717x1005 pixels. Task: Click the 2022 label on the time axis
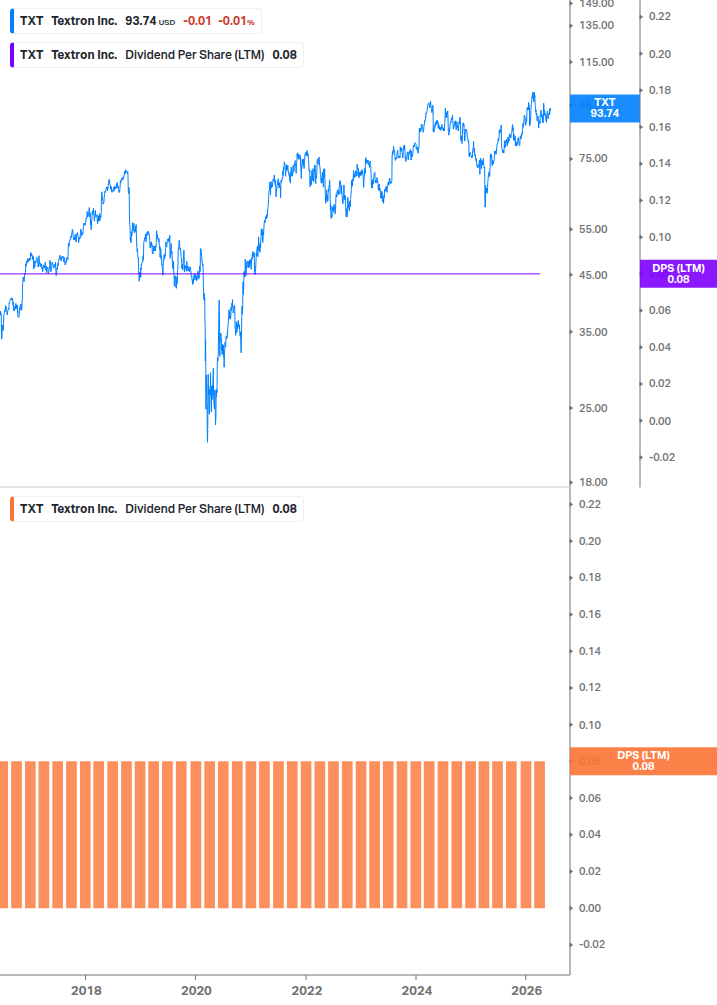pyautogui.click(x=306, y=991)
